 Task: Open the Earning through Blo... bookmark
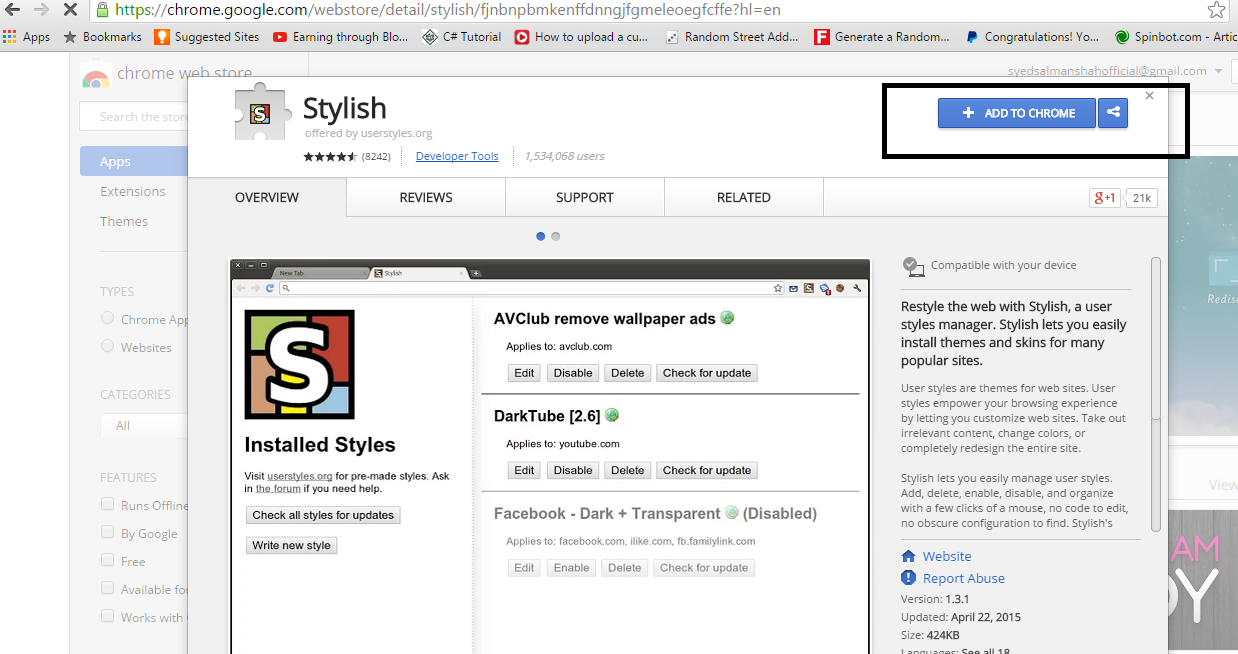pos(341,37)
